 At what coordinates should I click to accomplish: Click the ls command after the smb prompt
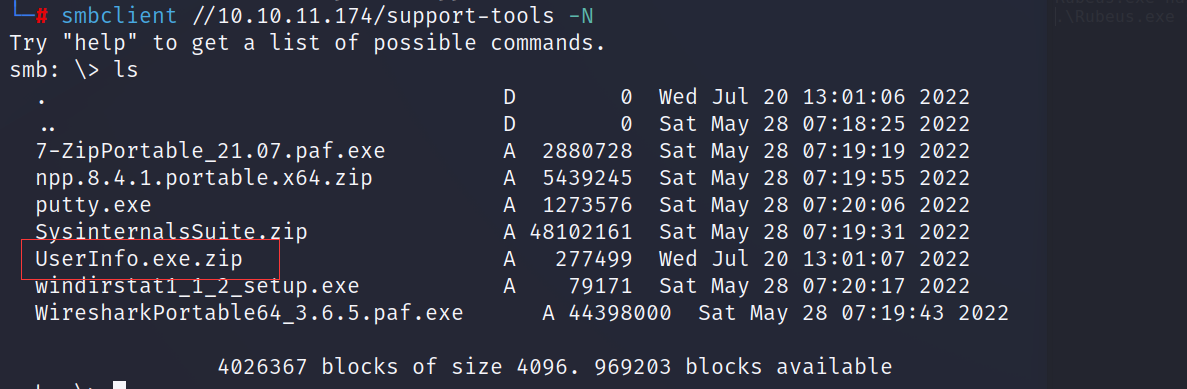(126, 70)
